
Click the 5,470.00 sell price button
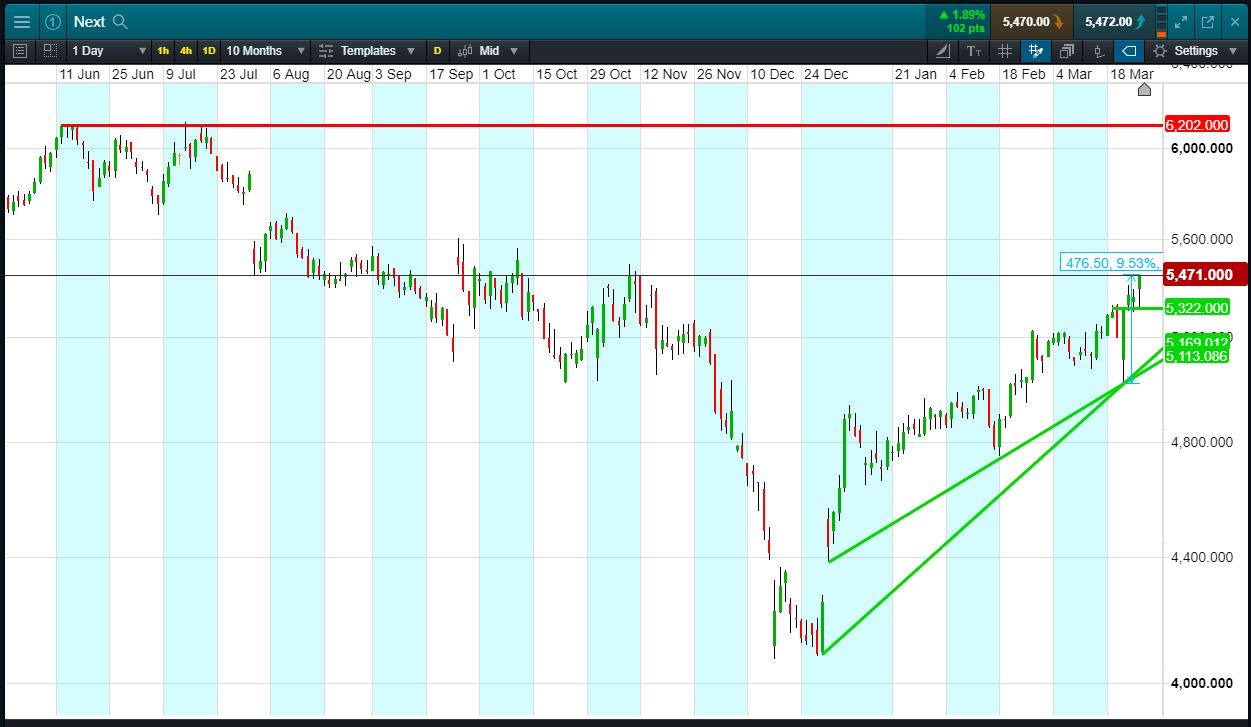coord(1033,21)
